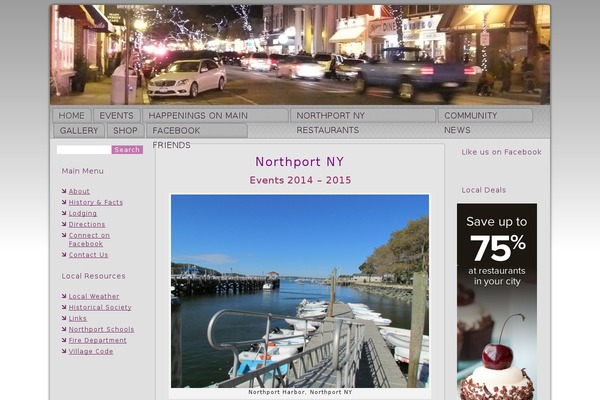The width and height of the screenshot is (600, 400).
Task: Click the Main Menu sidebar heading
Action: point(83,171)
